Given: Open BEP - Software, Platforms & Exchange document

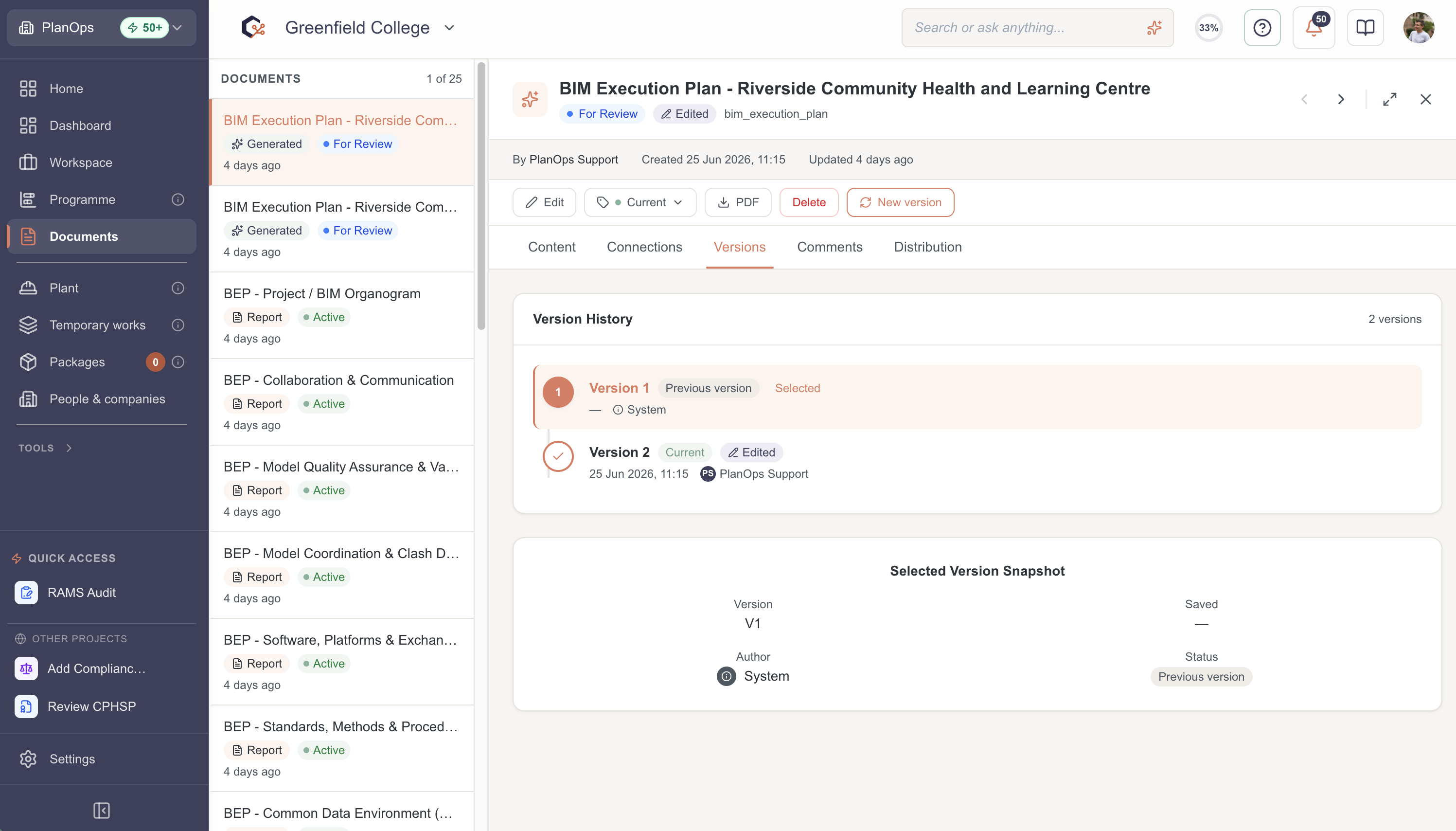Looking at the screenshot, I should 342,662.
